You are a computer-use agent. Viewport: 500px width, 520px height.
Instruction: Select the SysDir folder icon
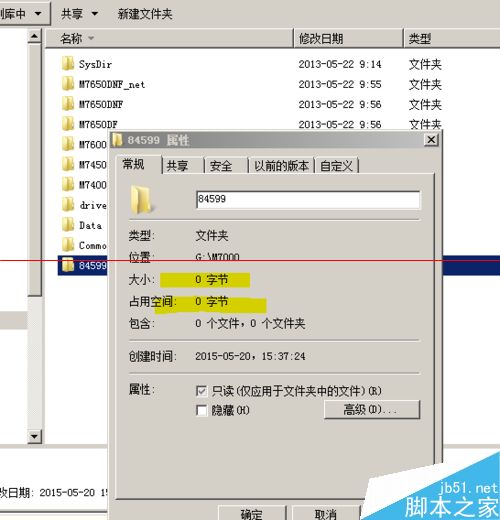click(68, 63)
